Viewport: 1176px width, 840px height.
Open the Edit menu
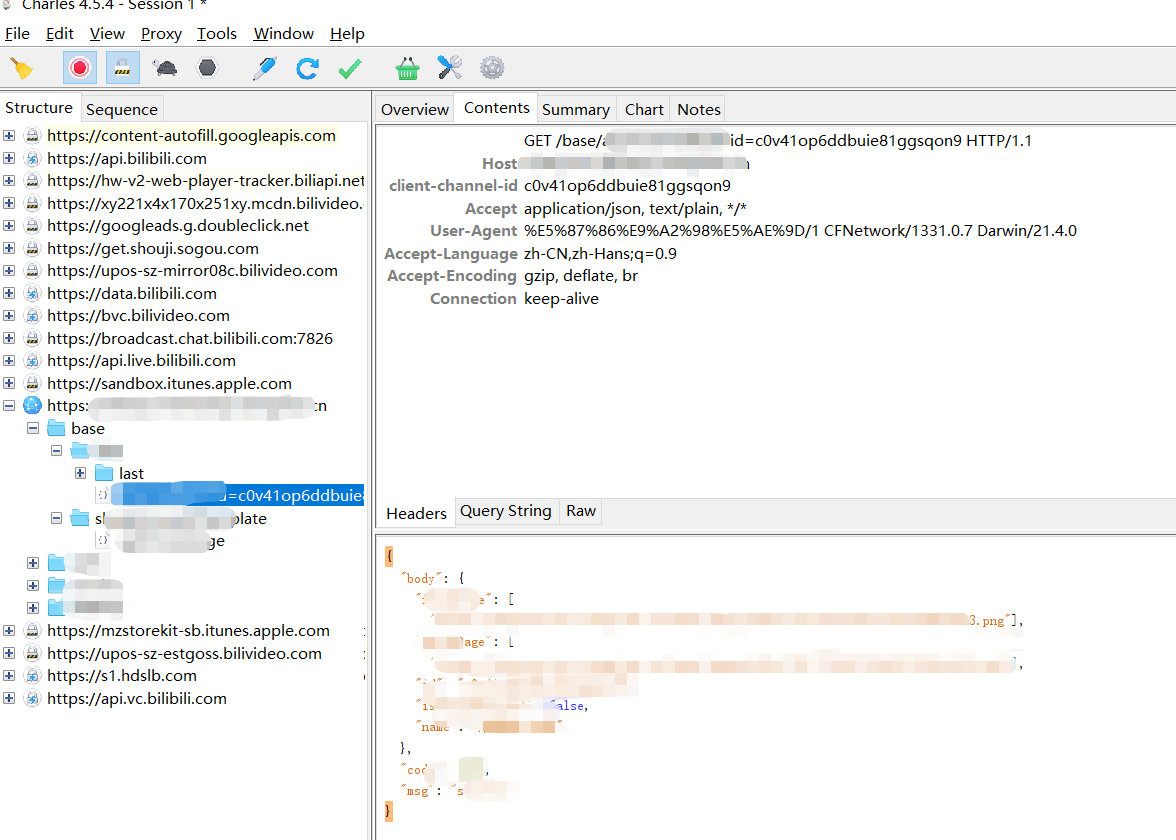tap(59, 34)
